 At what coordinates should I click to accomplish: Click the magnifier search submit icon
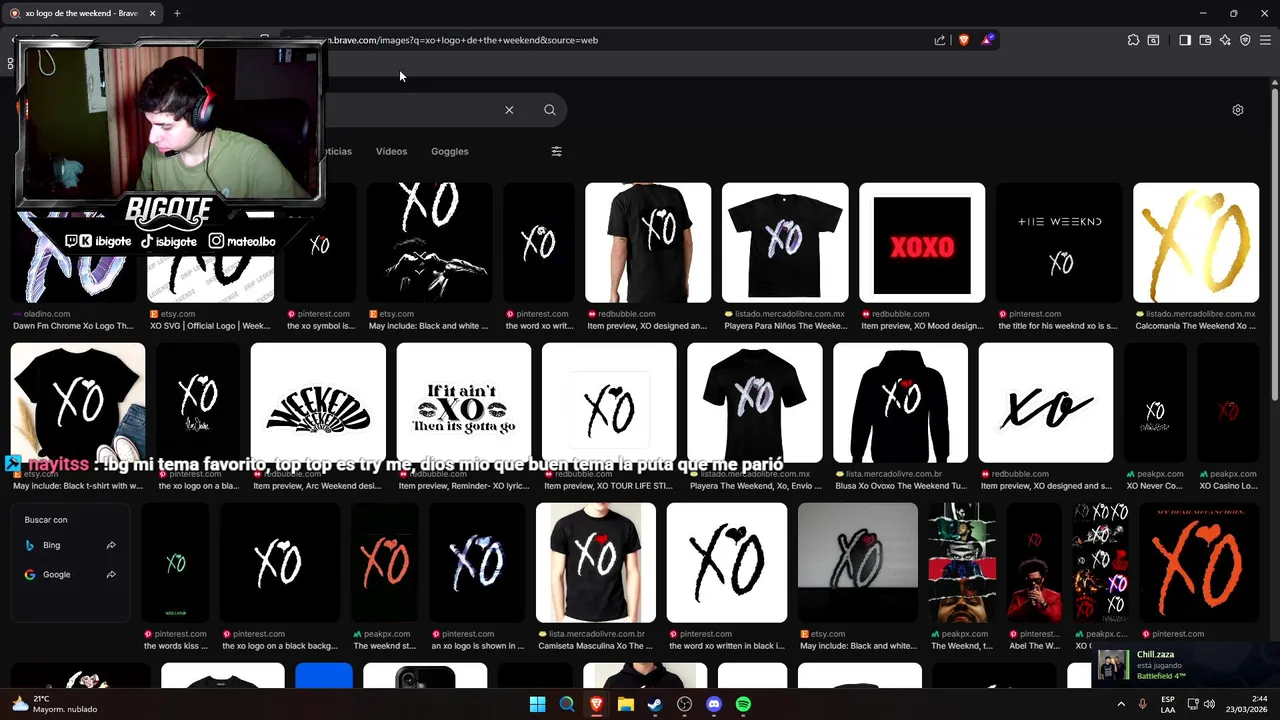[x=549, y=110]
